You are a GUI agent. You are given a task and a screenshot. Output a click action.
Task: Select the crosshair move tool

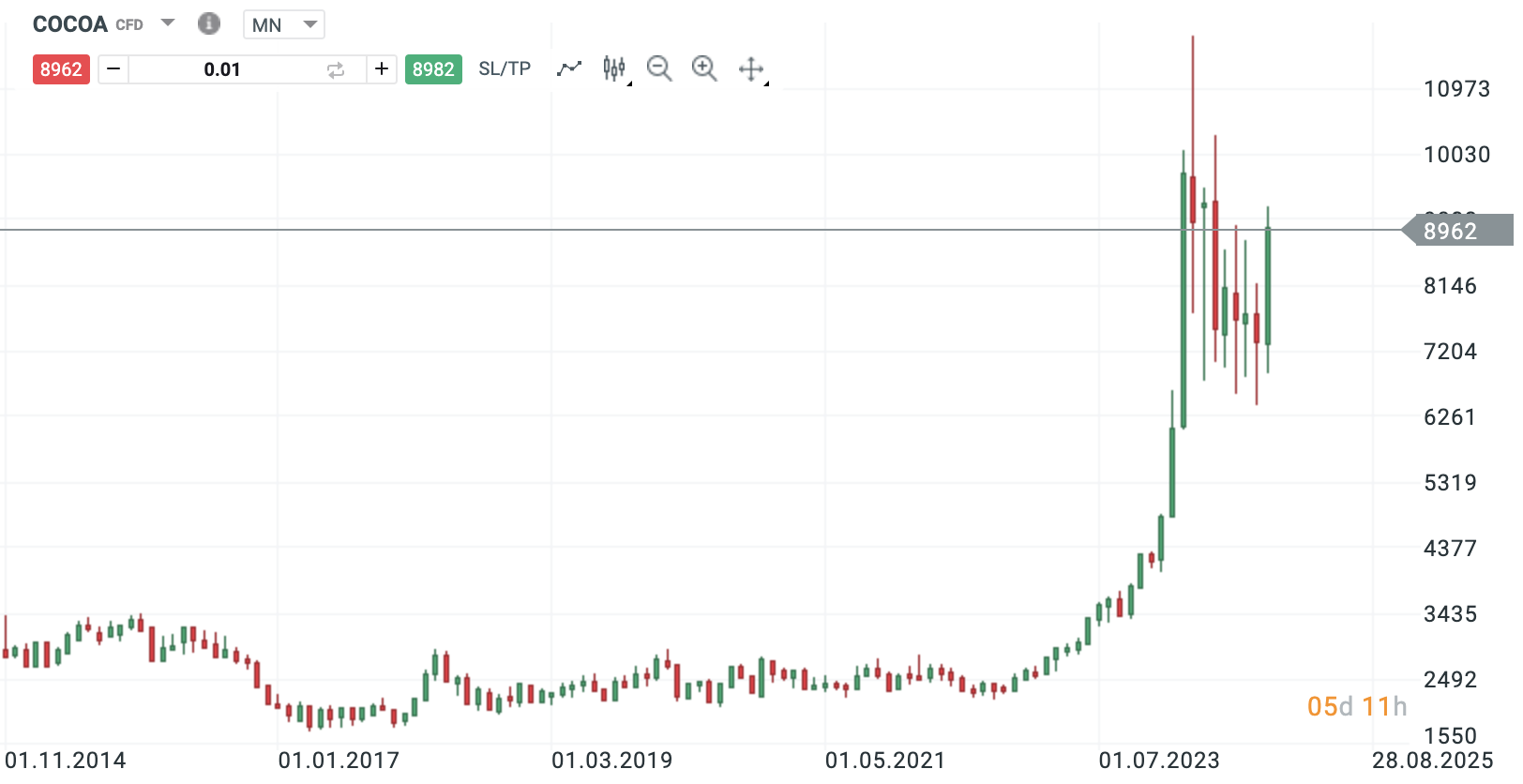(751, 69)
